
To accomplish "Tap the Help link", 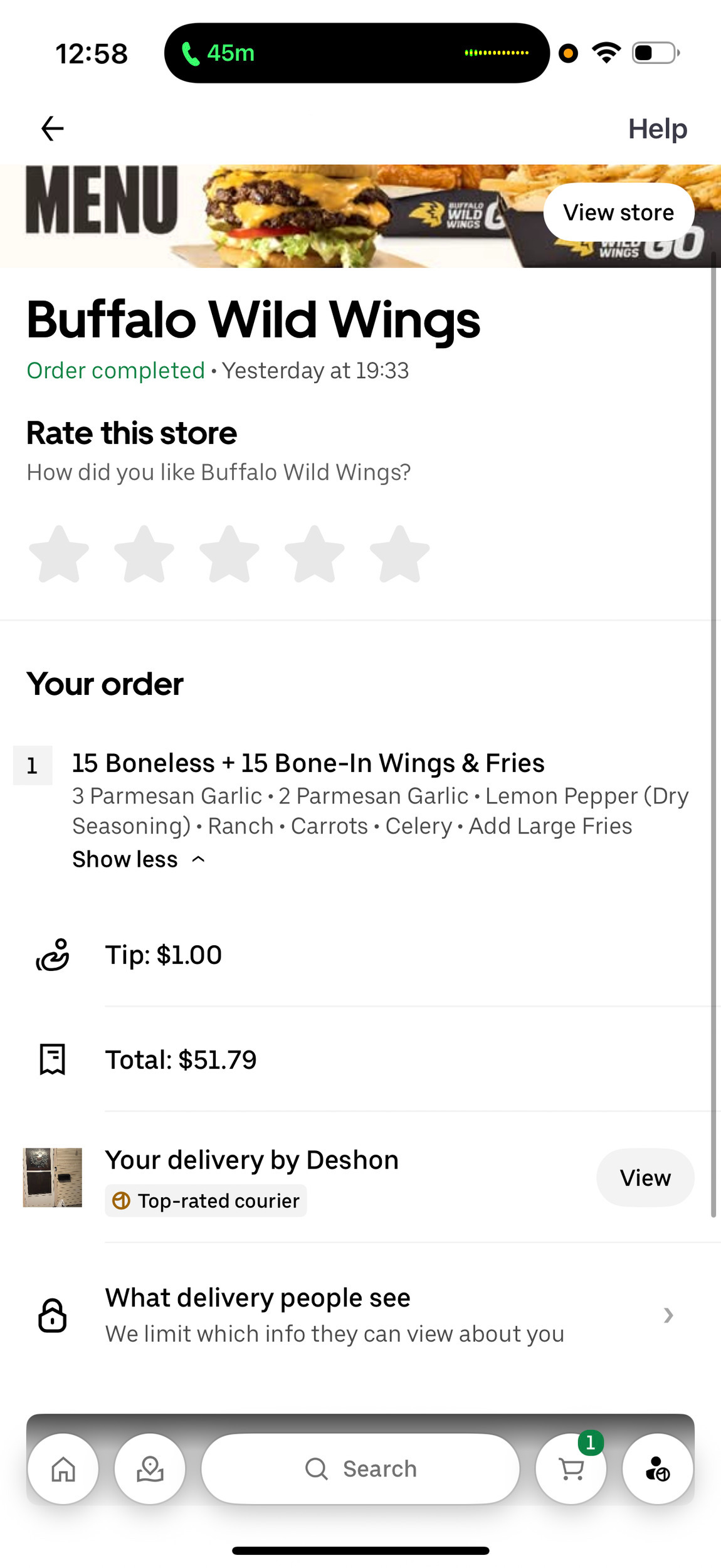I will click(x=658, y=129).
